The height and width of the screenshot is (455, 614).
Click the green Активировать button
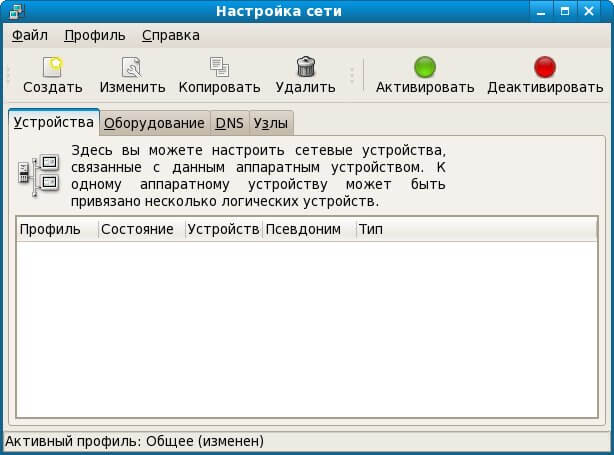click(x=425, y=68)
